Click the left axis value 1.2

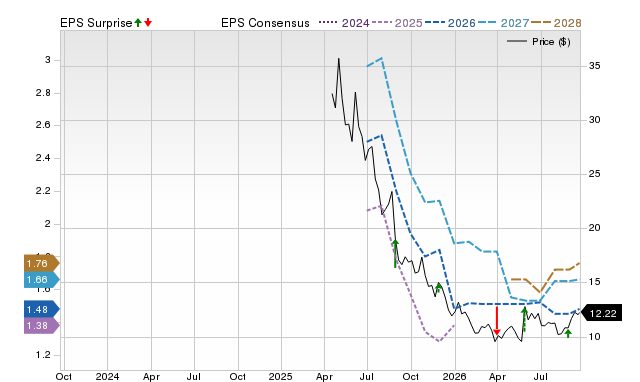point(43,355)
